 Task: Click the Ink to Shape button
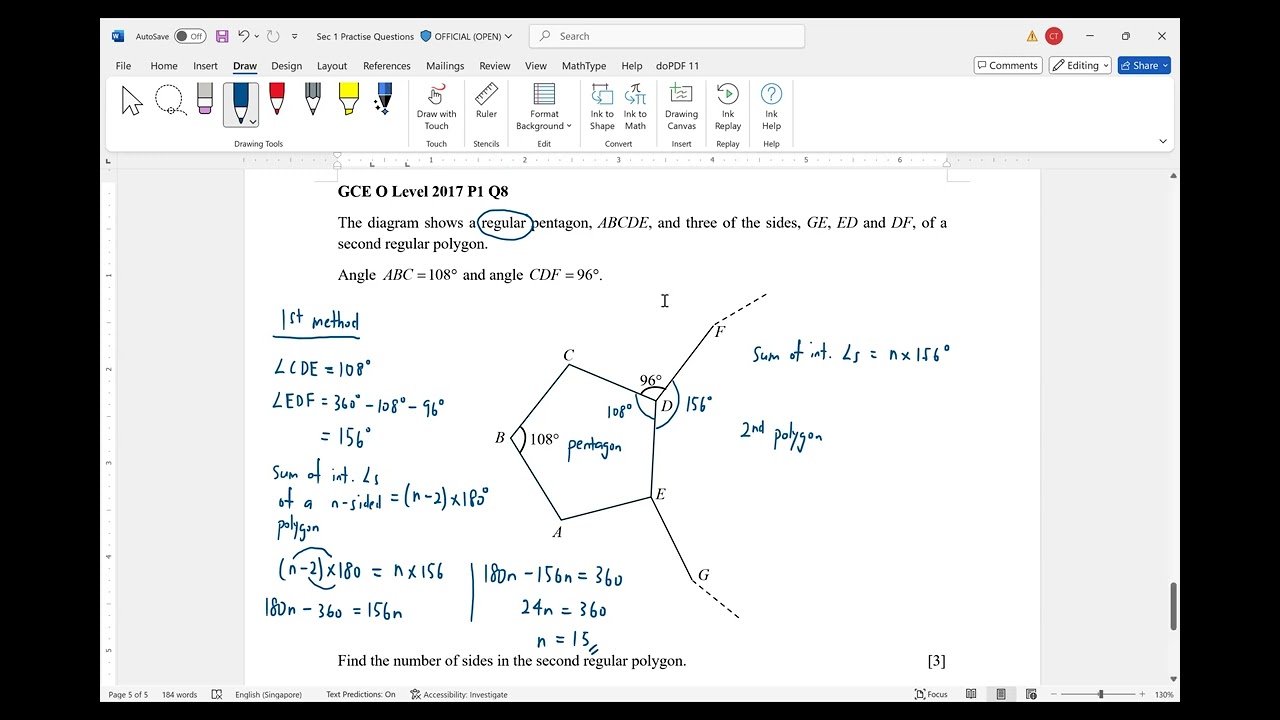point(602,107)
